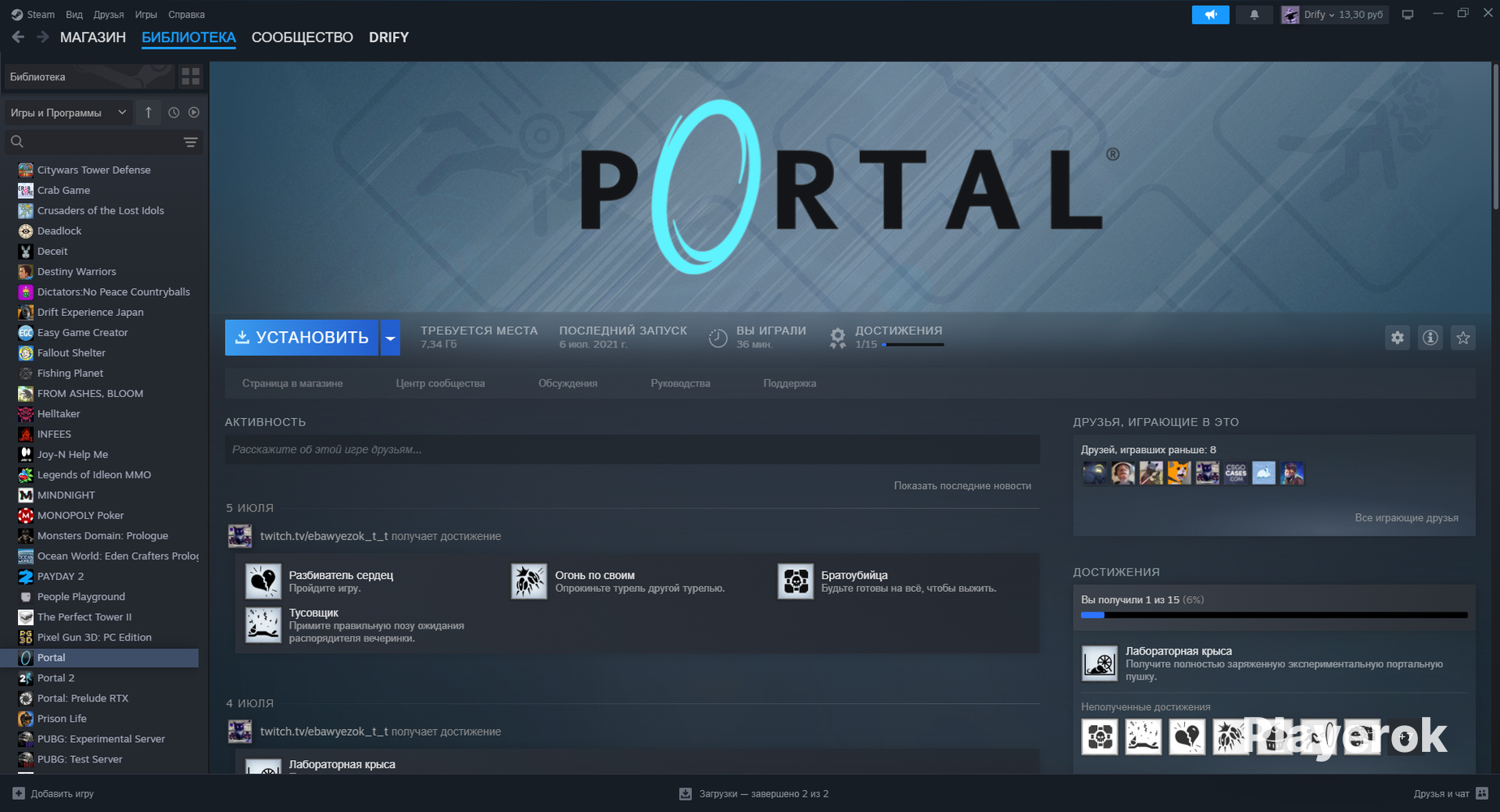
Task: Open the announcements megaphone button
Action: (1210, 15)
